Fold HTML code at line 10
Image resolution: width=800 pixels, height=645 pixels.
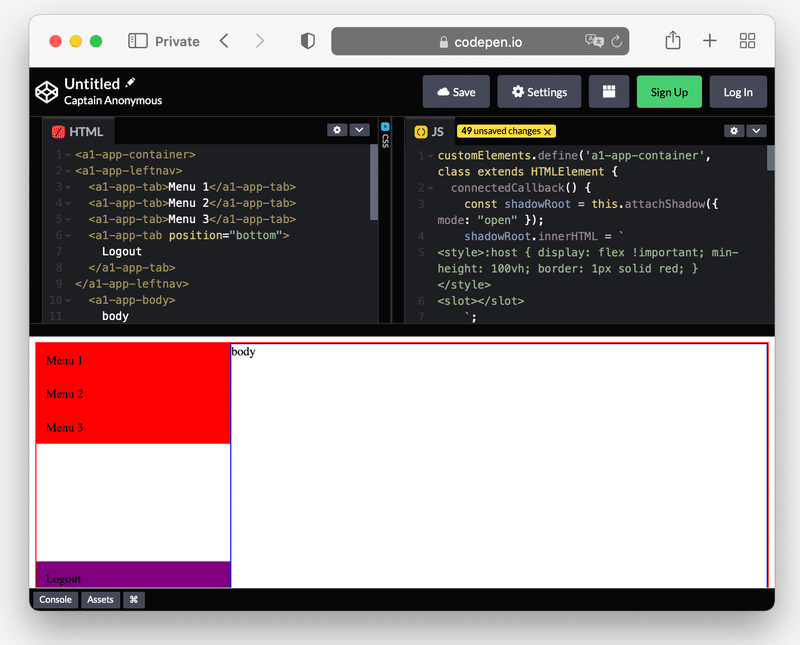tap(68, 300)
